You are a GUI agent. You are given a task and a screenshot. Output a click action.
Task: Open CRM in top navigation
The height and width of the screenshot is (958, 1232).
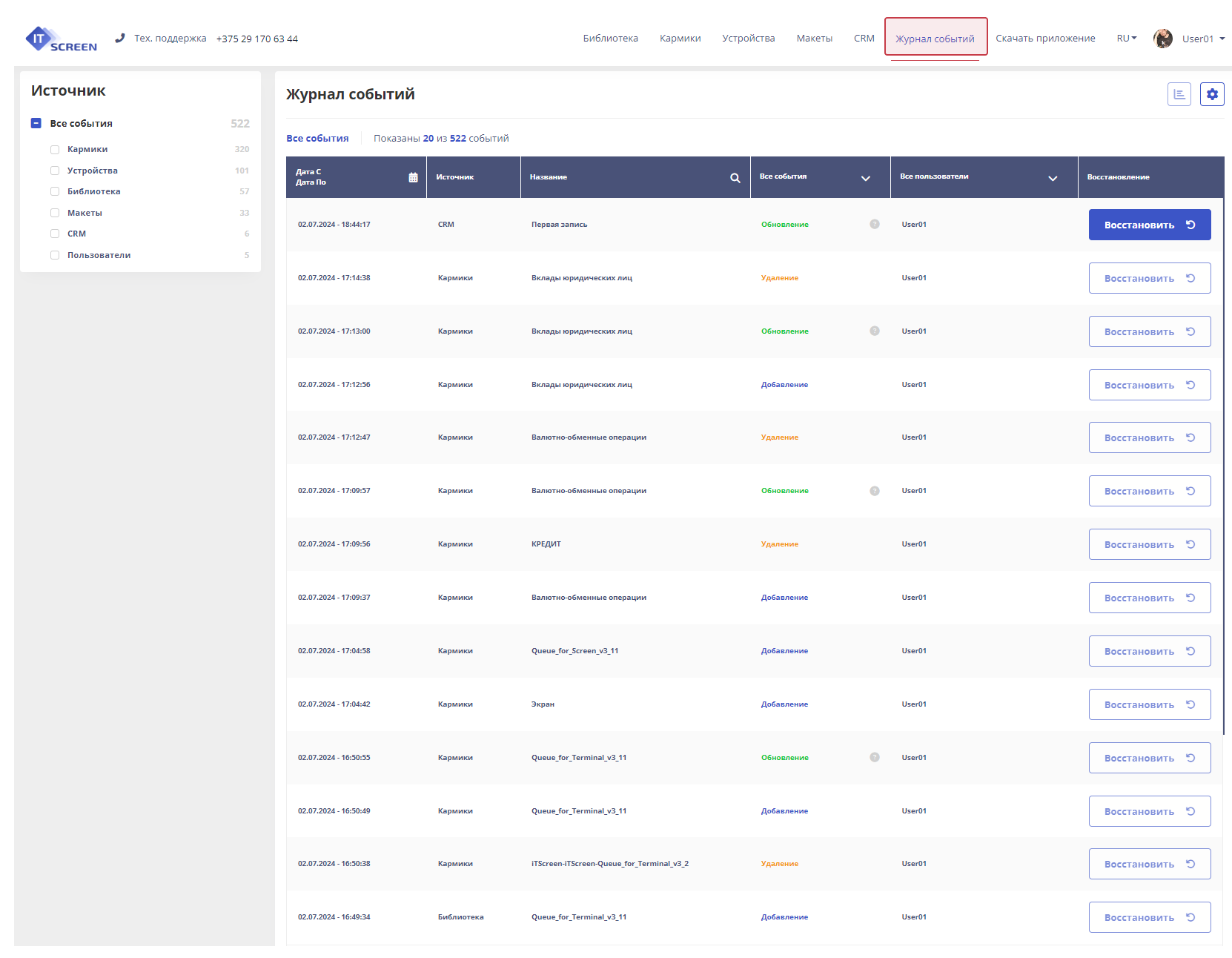[x=864, y=39]
